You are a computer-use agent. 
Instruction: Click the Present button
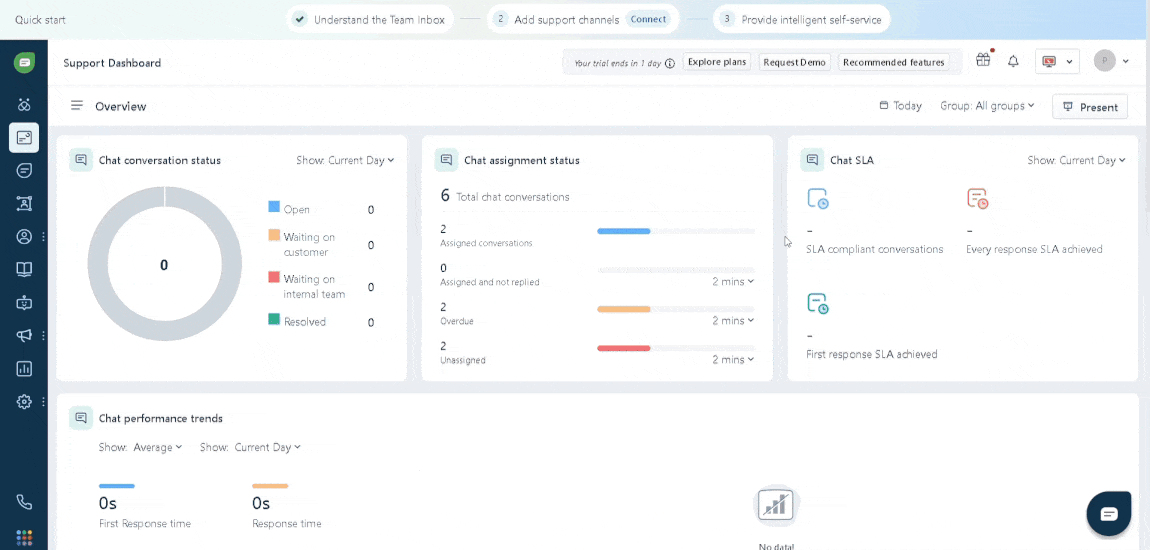tap(1090, 107)
